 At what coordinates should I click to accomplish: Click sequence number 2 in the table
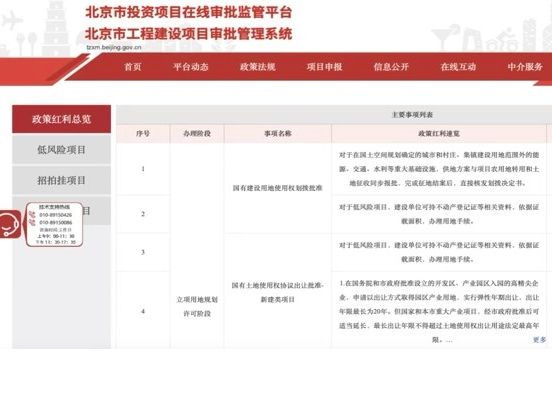click(143, 214)
